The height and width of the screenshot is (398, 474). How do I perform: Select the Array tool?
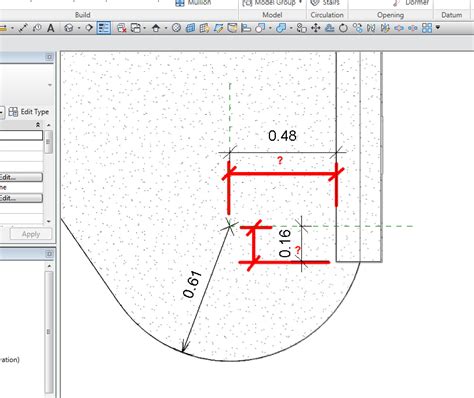pyautogui.click(x=427, y=28)
